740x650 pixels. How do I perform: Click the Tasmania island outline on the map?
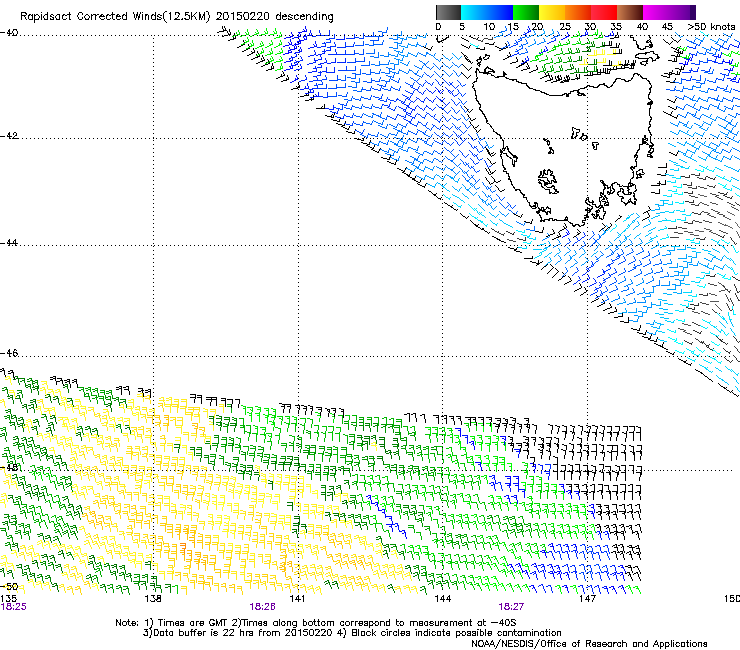[564, 149]
